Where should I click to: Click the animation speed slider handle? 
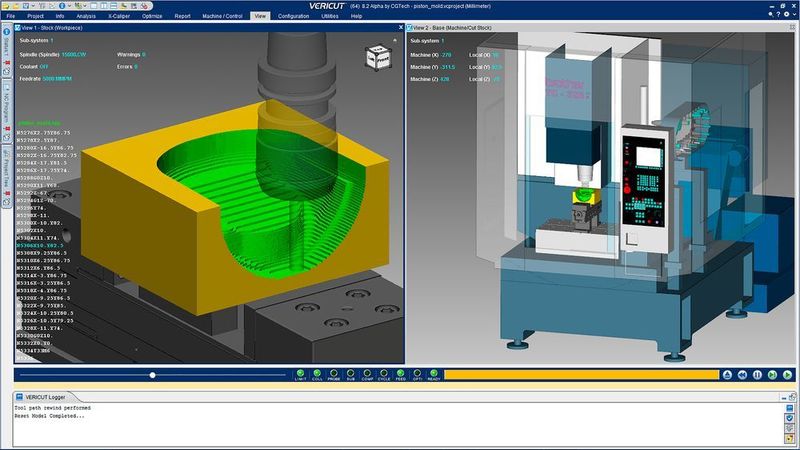coord(153,375)
